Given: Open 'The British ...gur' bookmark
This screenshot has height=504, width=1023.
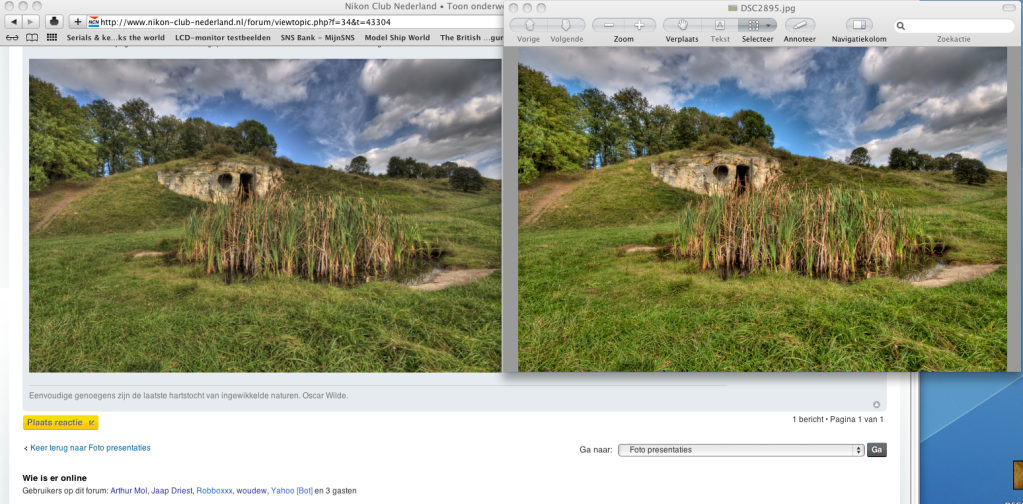Looking at the screenshot, I should coord(471,38).
